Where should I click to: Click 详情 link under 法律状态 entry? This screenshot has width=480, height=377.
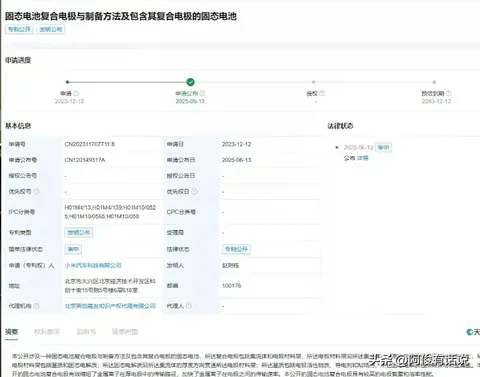click(363, 158)
